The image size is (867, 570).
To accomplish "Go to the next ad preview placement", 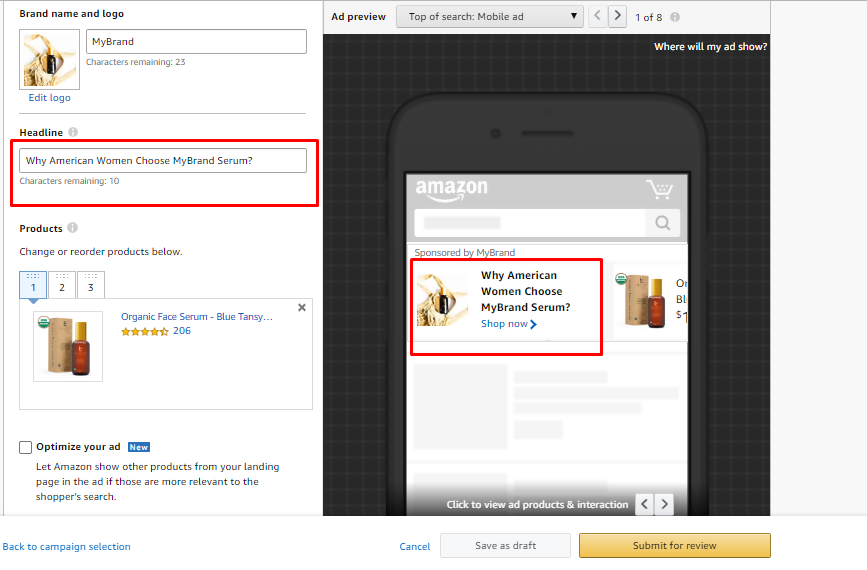I will pyautogui.click(x=618, y=16).
